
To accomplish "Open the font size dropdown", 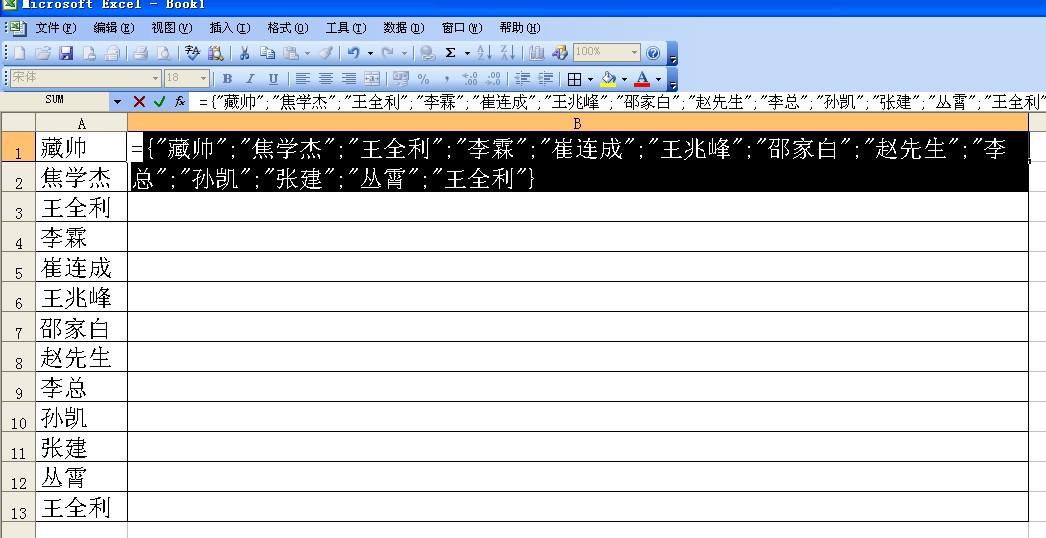I will pyautogui.click(x=204, y=79).
